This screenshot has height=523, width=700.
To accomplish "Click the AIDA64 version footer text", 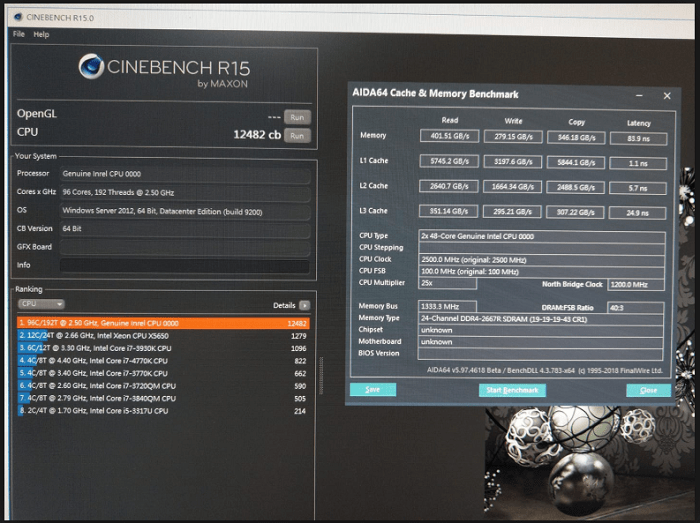I will click(x=545, y=370).
